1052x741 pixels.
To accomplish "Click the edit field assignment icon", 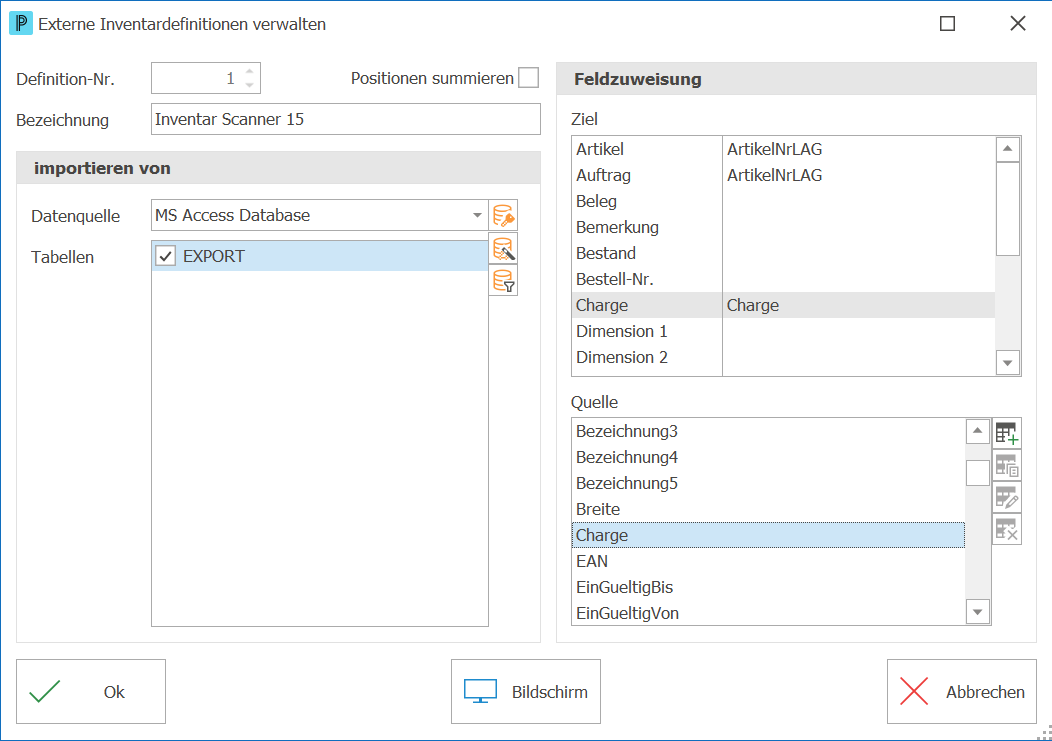I will pos(1006,497).
